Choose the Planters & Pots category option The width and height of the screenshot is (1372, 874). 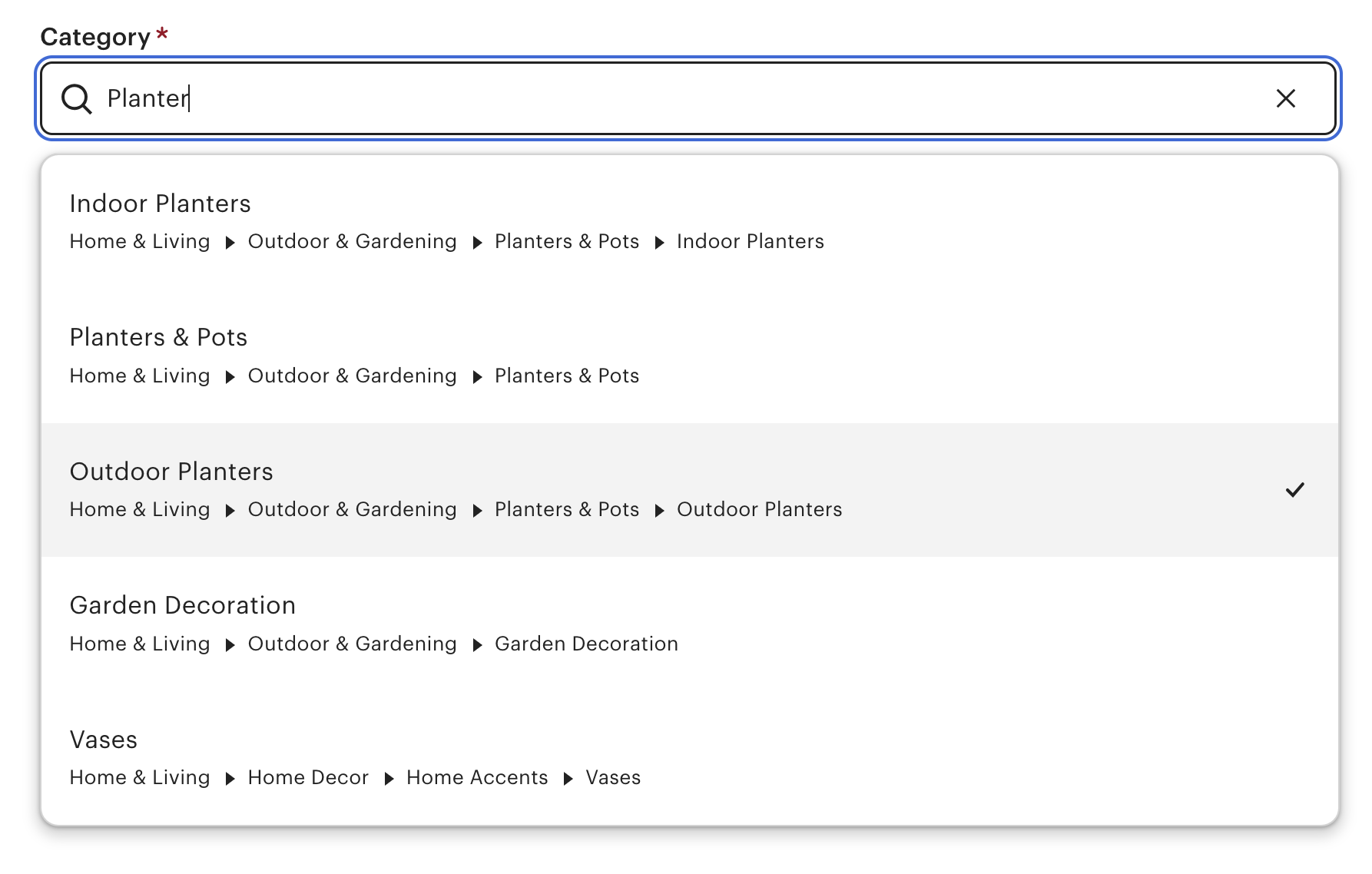pos(690,356)
